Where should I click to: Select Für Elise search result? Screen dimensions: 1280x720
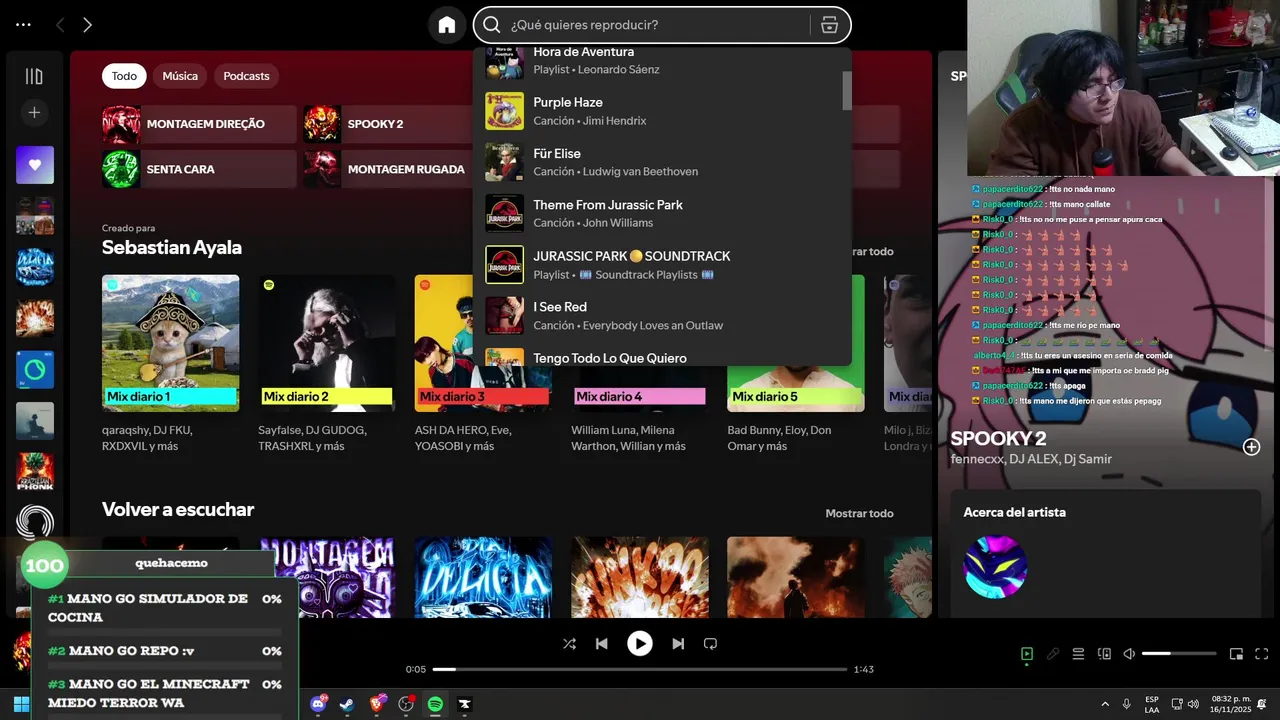(x=662, y=162)
